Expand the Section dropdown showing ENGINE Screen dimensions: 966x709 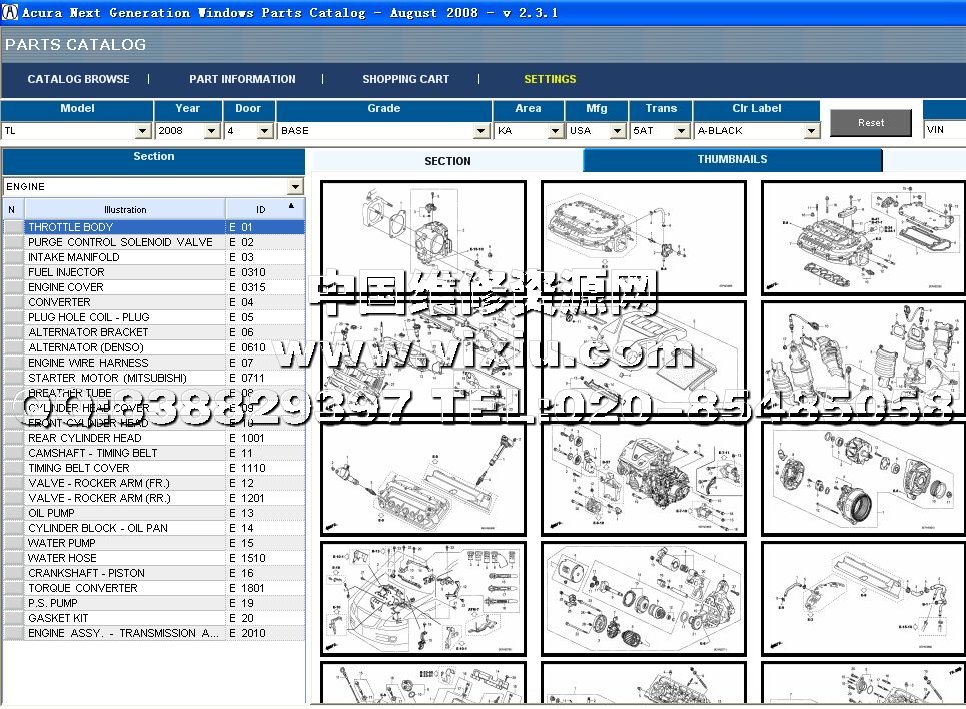(x=294, y=187)
